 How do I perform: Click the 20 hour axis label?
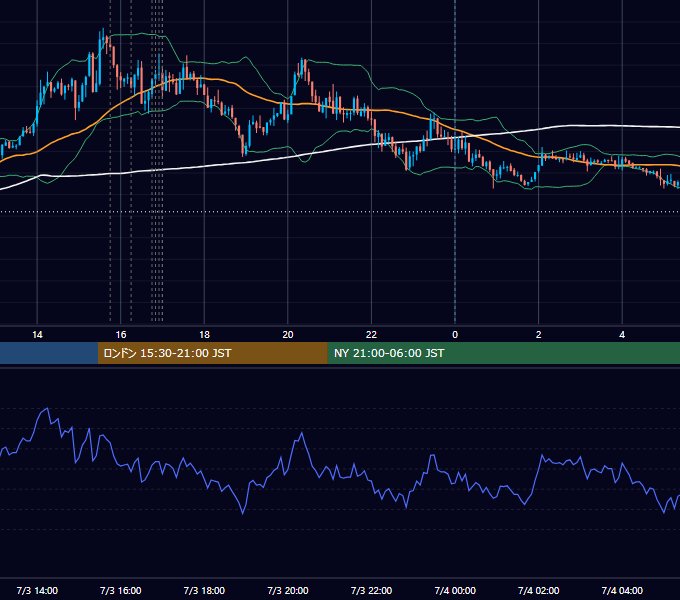(x=288, y=335)
